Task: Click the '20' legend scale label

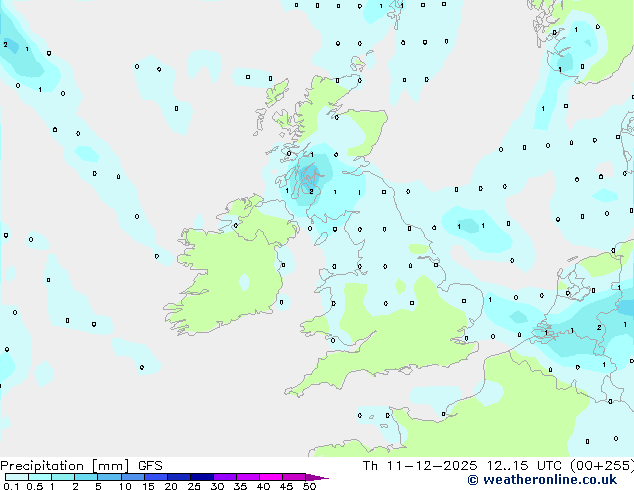Action: 171,486
